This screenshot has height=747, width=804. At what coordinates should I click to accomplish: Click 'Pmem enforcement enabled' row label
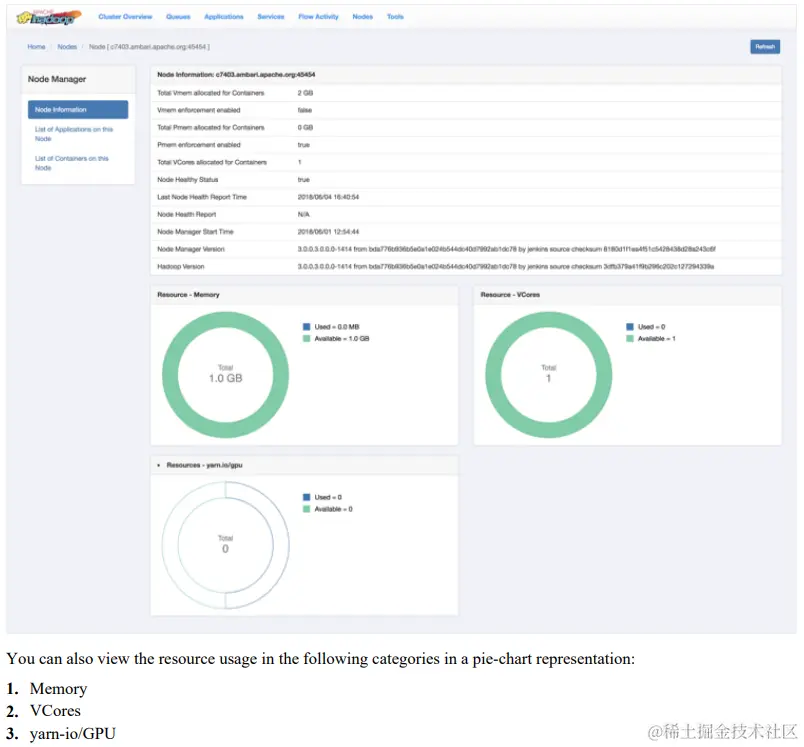click(x=198, y=145)
